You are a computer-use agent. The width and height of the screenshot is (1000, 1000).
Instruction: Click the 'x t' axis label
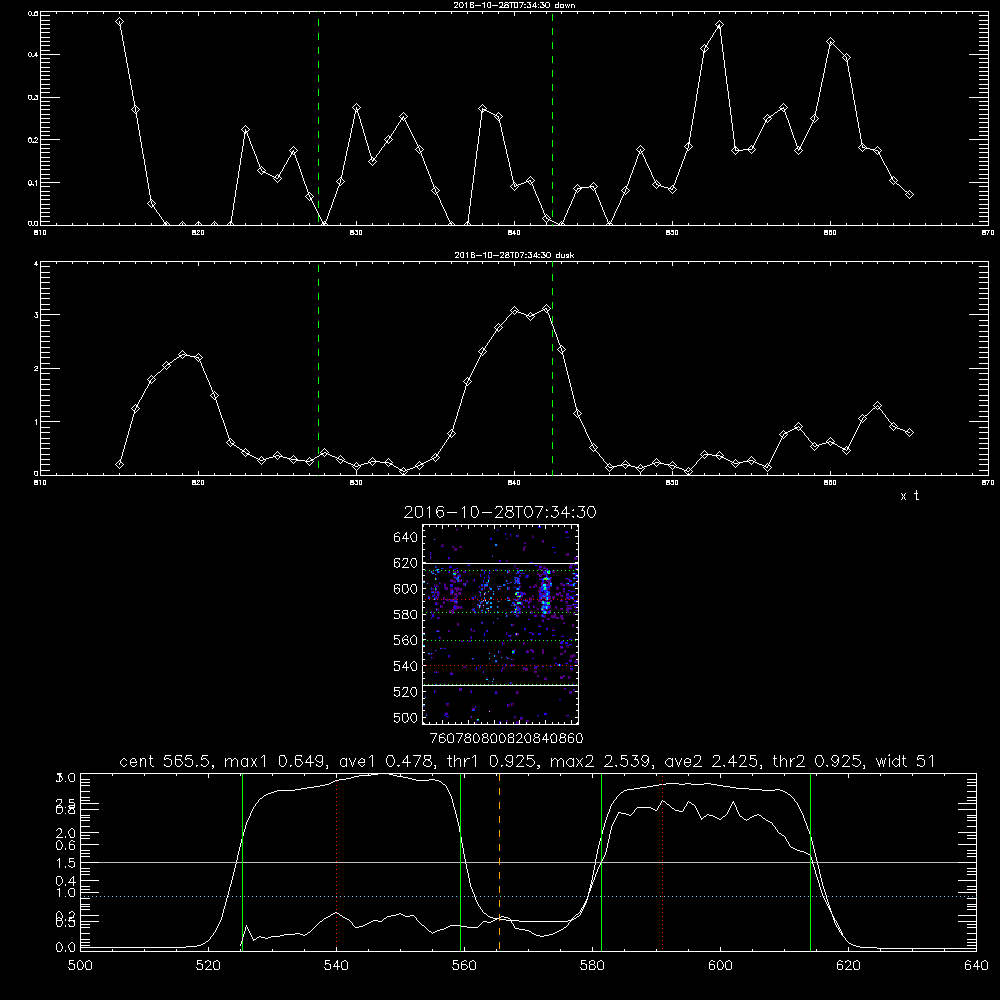tap(909, 496)
